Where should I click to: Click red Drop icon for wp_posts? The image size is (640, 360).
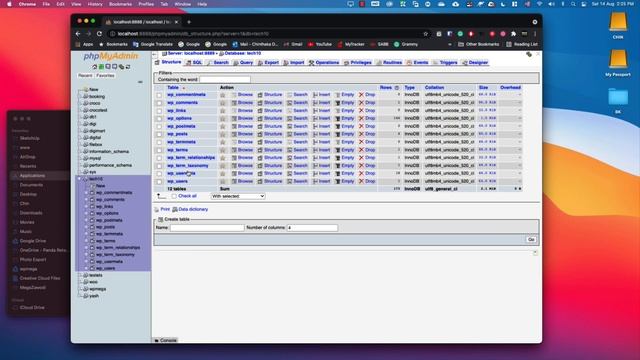(361, 134)
